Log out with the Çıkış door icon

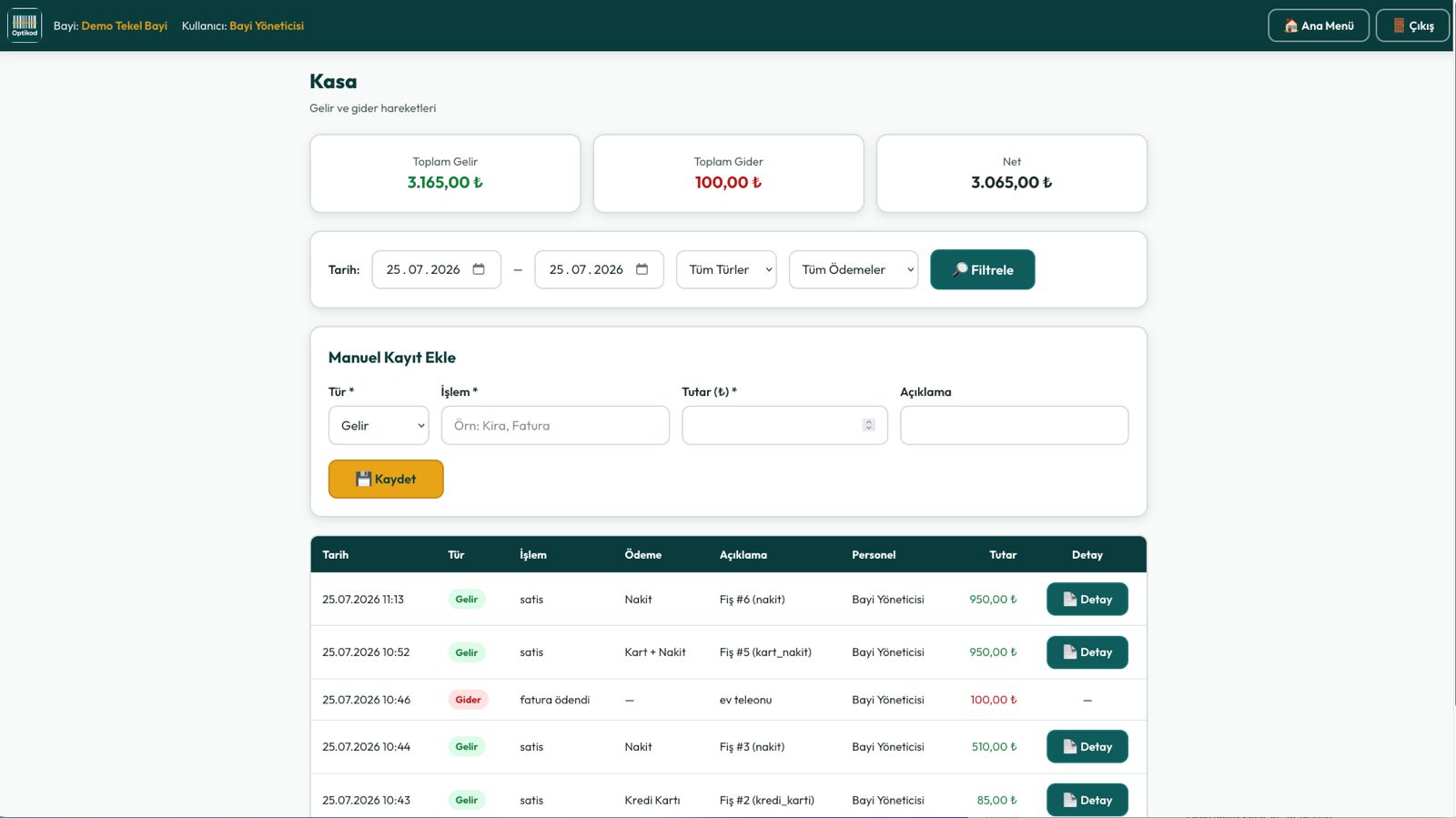coord(1412,25)
